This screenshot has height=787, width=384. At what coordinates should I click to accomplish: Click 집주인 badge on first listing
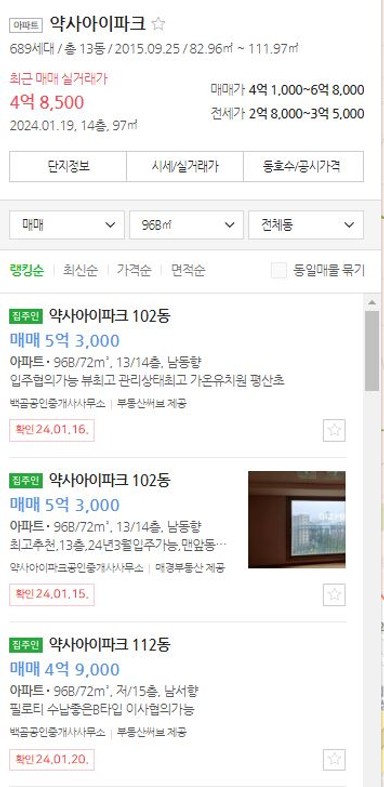pos(26,316)
